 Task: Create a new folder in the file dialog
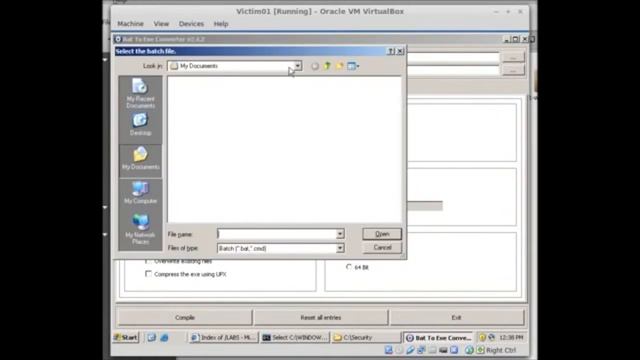339,66
